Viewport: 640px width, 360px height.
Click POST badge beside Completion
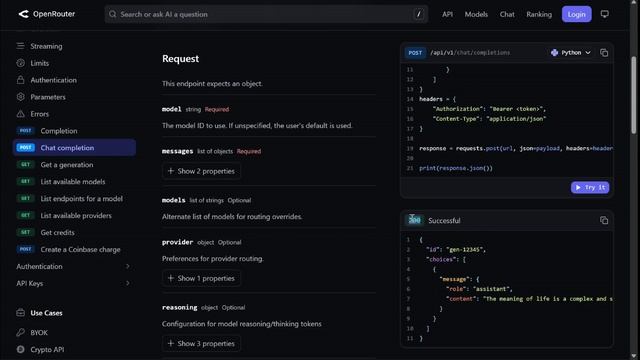tap(25, 131)
